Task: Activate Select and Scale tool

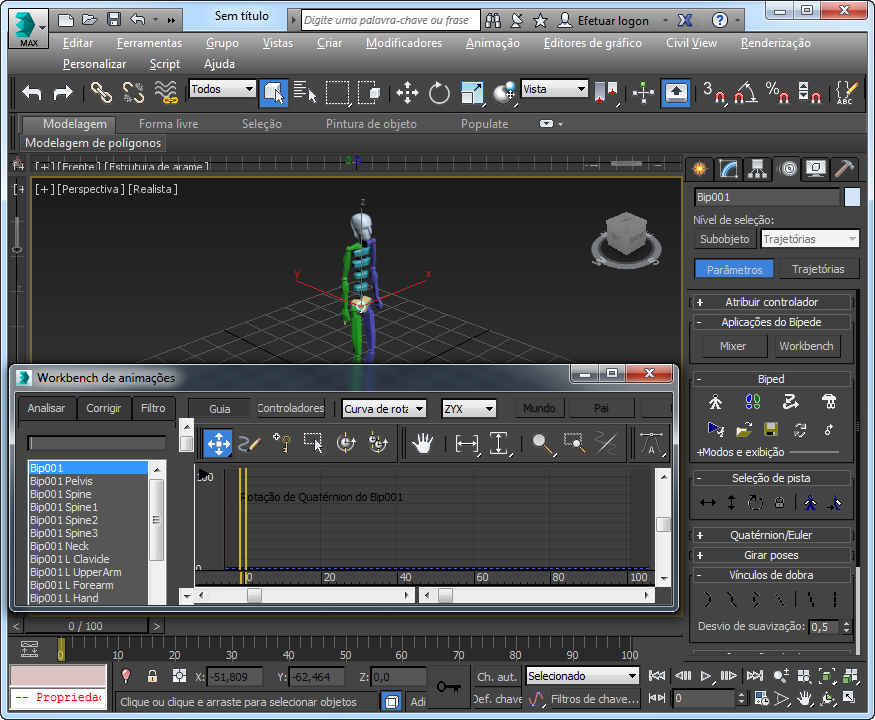Action: 472,93
